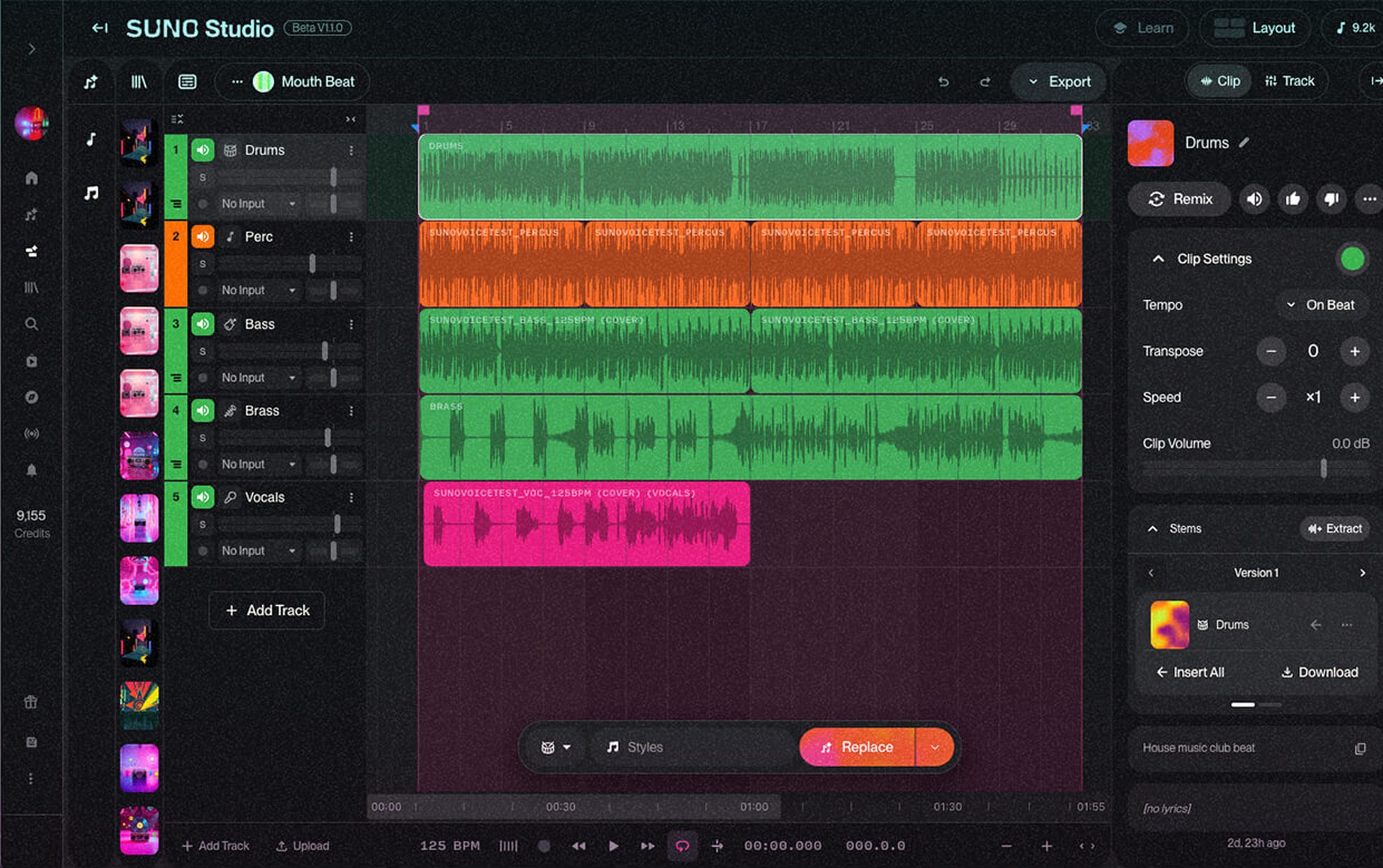
Task: Click Add Track below the Vocals track
Action: point(267,610)
